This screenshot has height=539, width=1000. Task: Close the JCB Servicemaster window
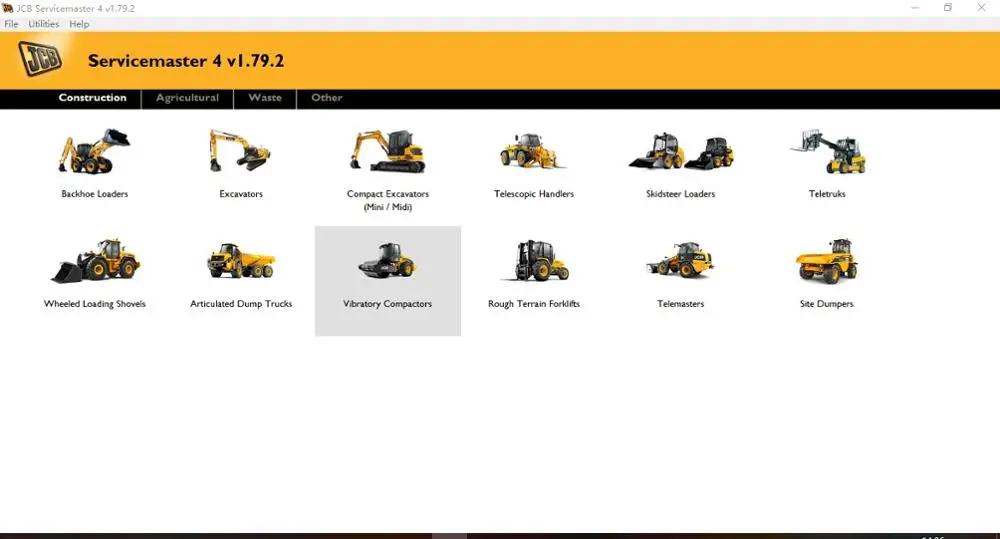[x=982, y=8]
